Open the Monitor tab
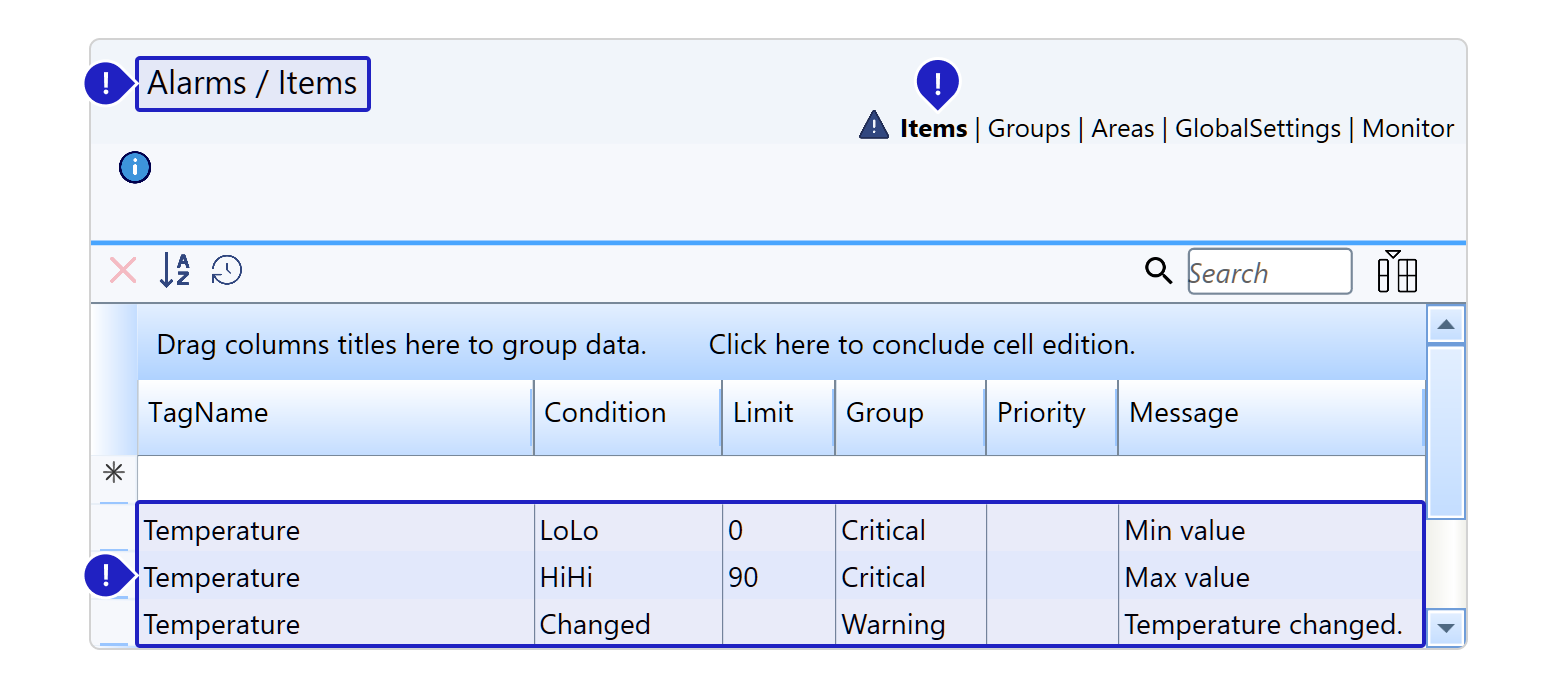This screenshot has width=1546, height=688. pyautogui.click(x=1408, y=129)
